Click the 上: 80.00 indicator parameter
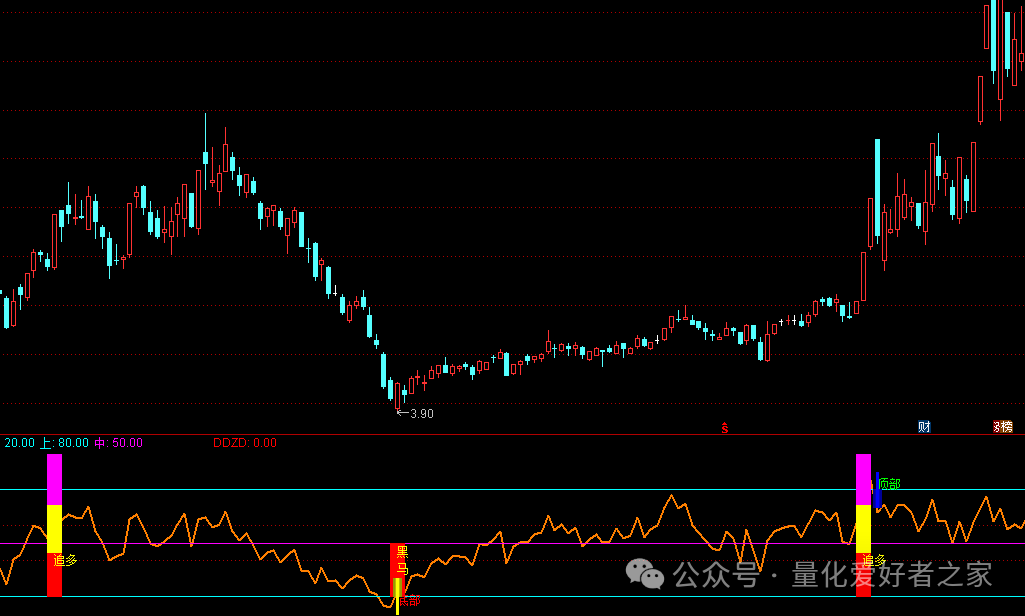Image resolution: width=1025 pixels, height=616 pixels. click(64, 443)
